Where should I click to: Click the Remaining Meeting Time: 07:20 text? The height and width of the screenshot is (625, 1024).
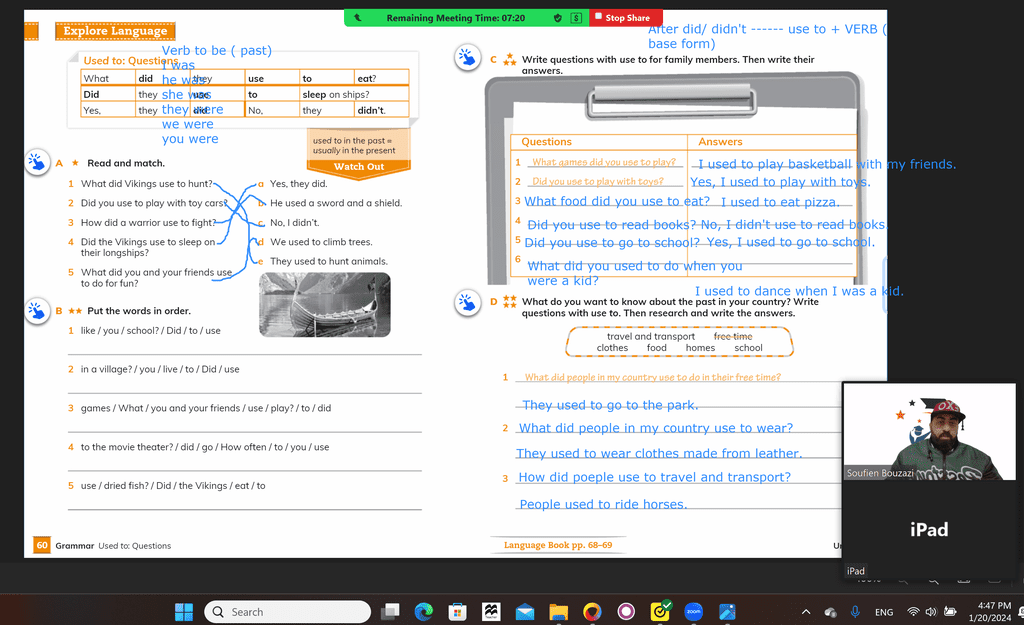(x=455, y=18)
